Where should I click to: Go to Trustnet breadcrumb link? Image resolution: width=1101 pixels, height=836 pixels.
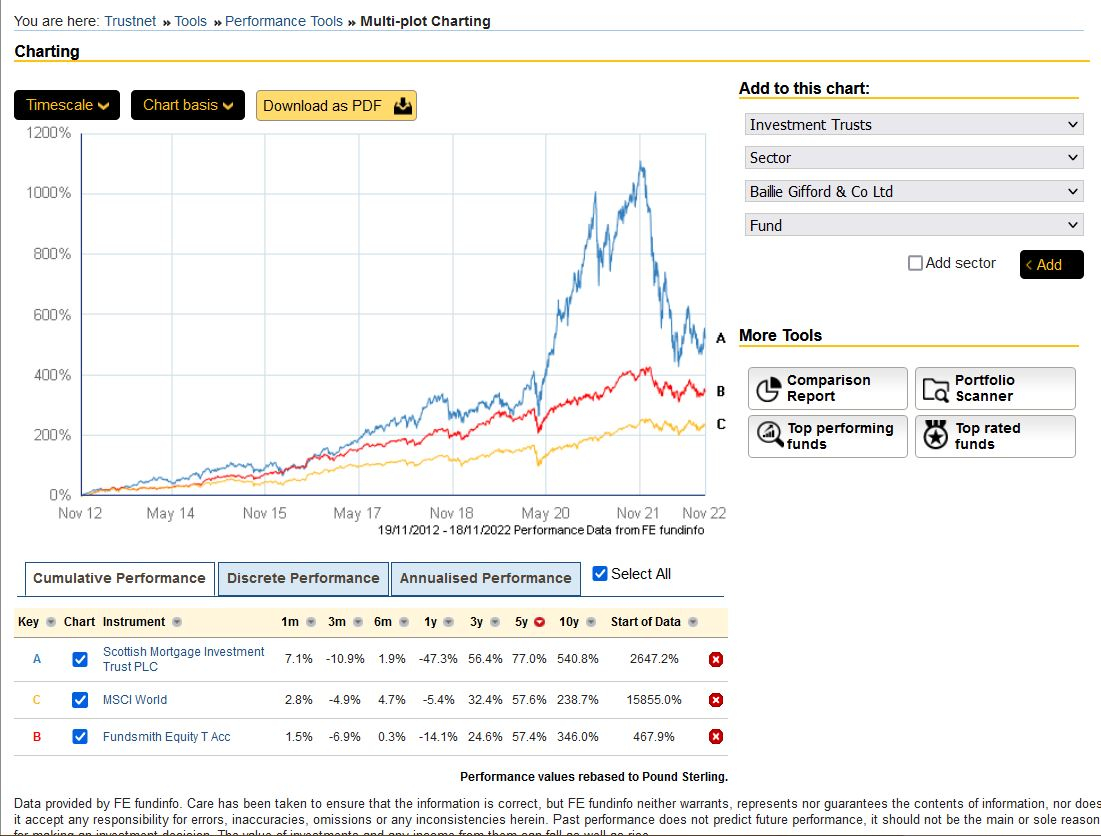coord(130,21)
